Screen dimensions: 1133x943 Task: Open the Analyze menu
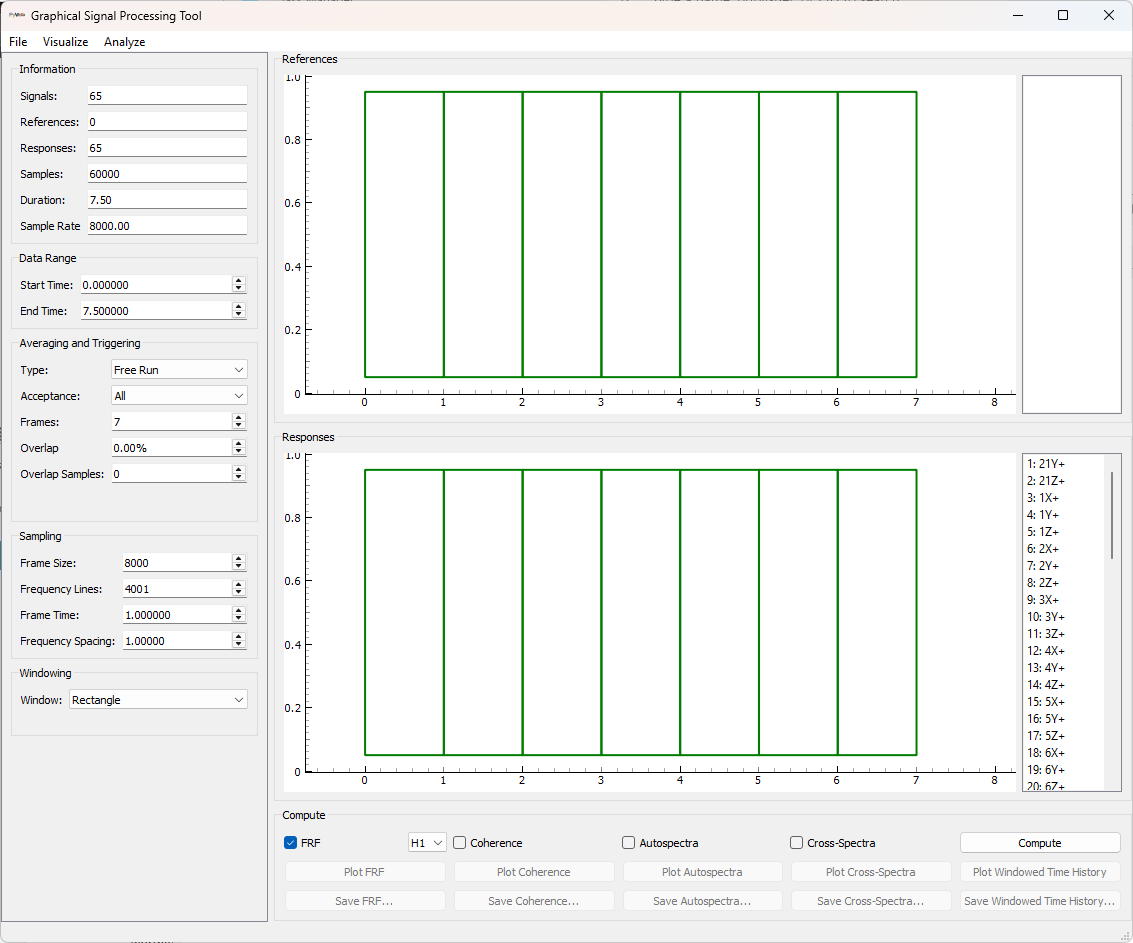(x=124, y=42)
